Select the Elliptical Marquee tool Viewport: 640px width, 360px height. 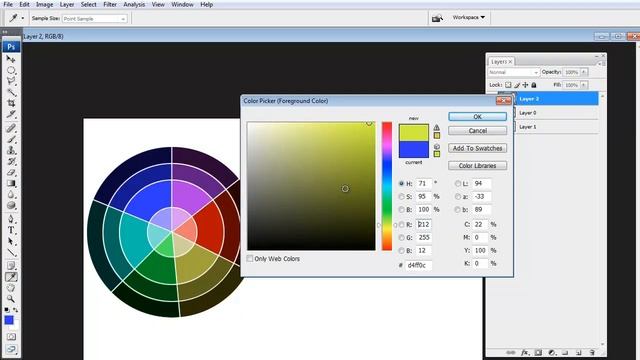(x=11, y=70)
